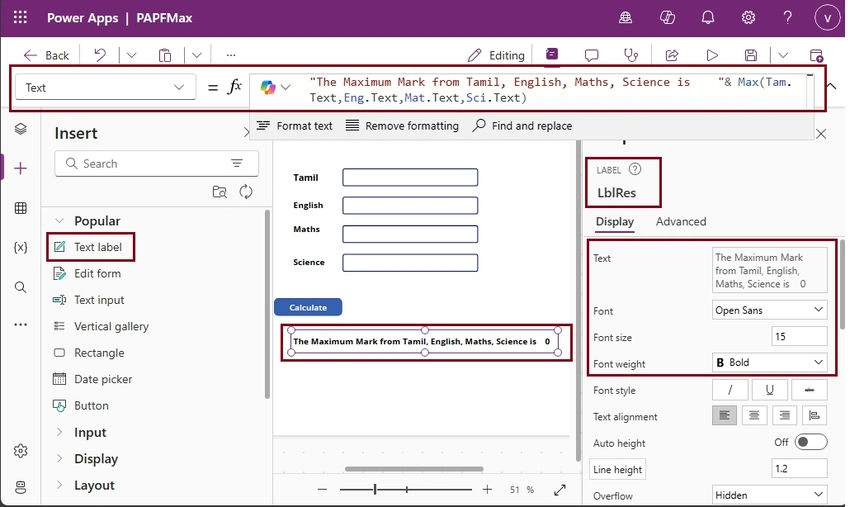Go Back from the studio
The image size is (850, 507).
pos(46,55)
